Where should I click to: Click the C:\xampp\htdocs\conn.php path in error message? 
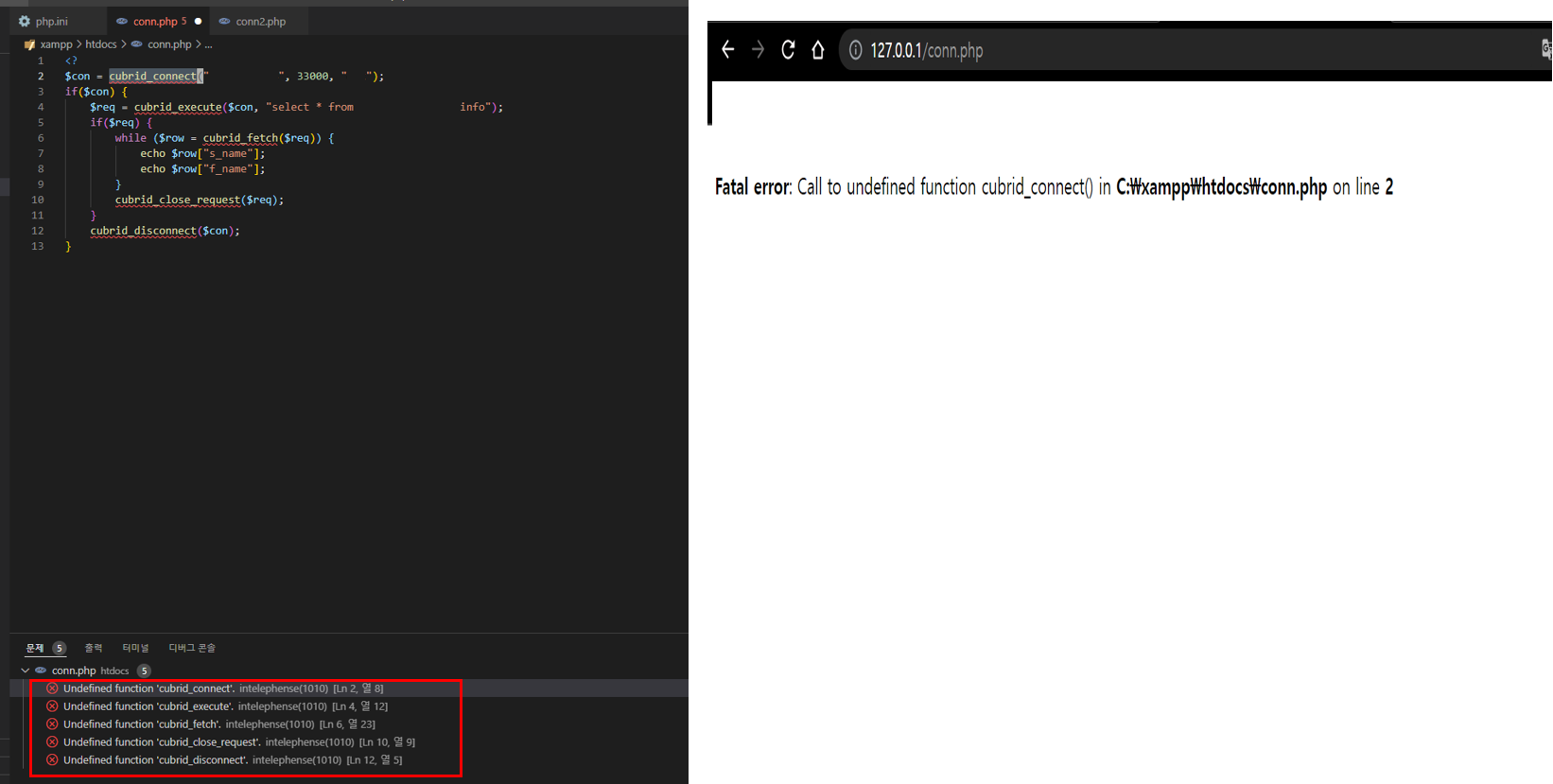[1221, 187]
